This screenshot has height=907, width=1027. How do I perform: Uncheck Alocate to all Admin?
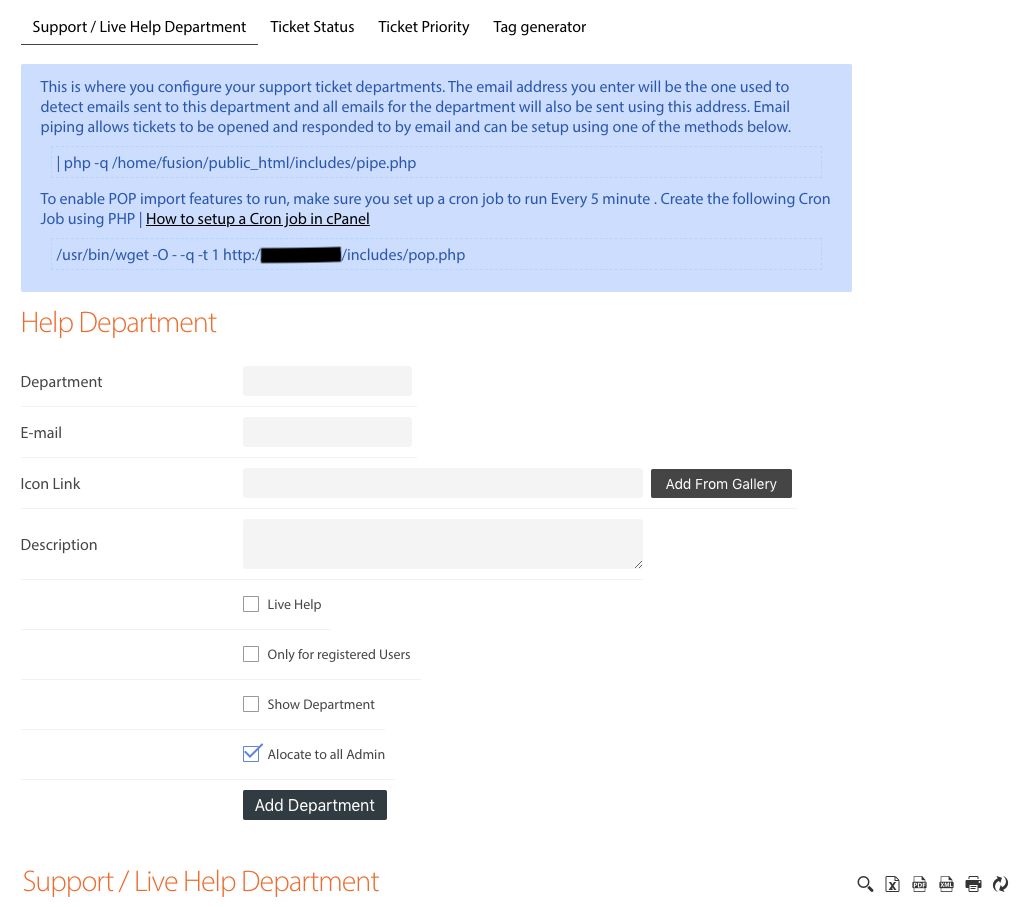(251, 753)
